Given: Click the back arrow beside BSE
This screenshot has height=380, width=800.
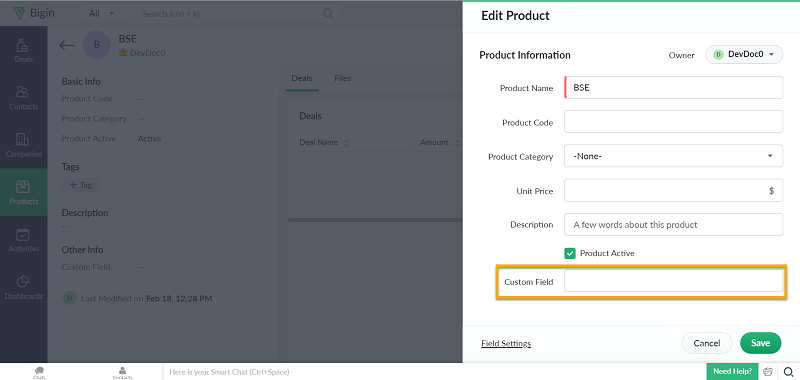Looking at the screenshot, I should (x=67, y=45).
